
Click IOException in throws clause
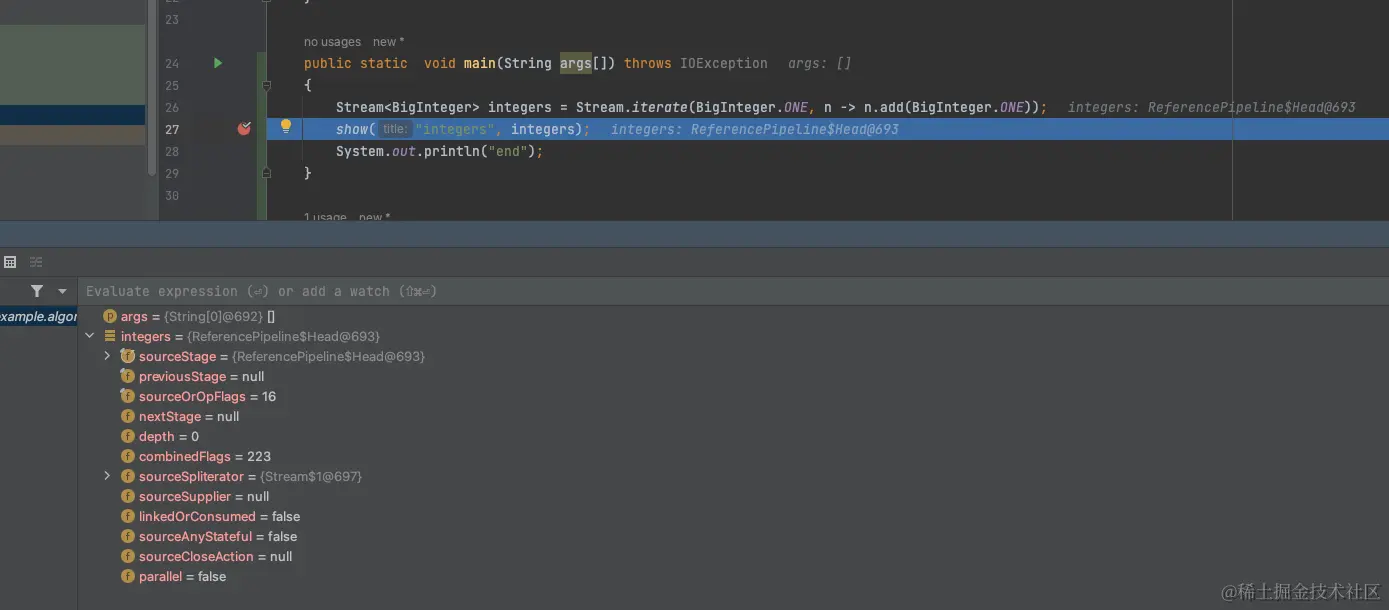[x=724, y=63]
